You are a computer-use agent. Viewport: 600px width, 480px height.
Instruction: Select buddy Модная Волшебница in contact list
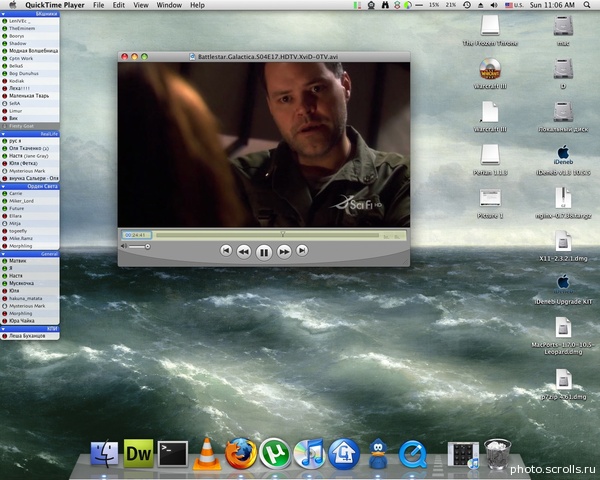pyautogui.click(x=30, y=51)
